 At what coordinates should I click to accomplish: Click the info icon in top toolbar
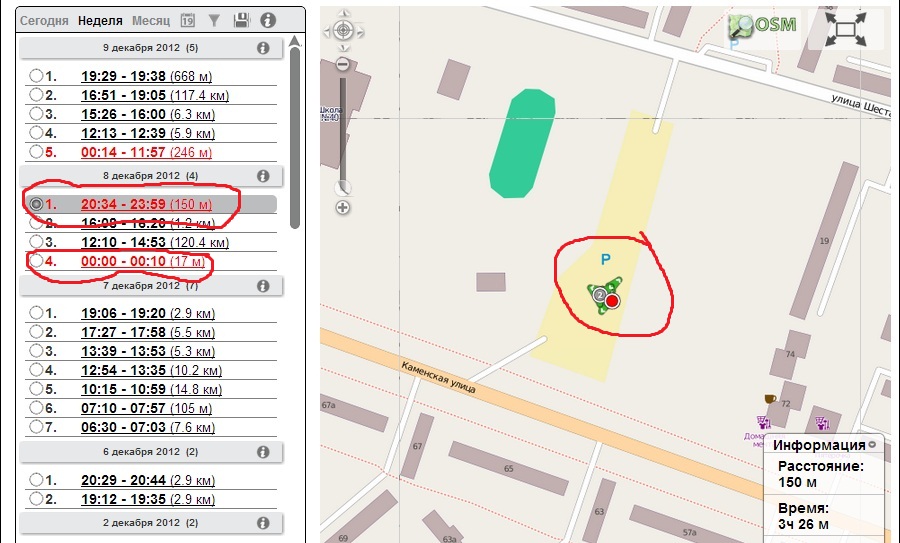(x=267, y=20)
